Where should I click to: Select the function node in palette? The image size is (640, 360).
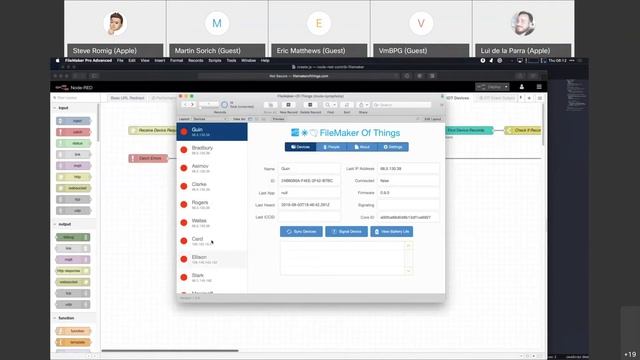tap(73, 331)
